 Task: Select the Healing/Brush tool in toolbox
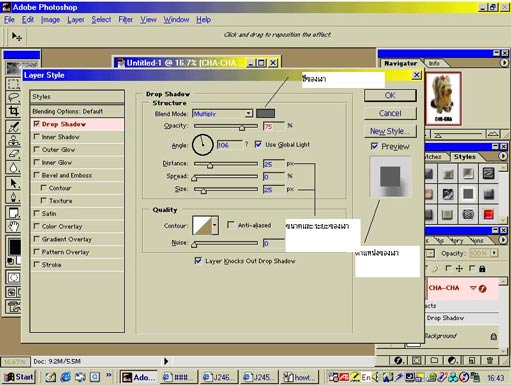(13, 127)
